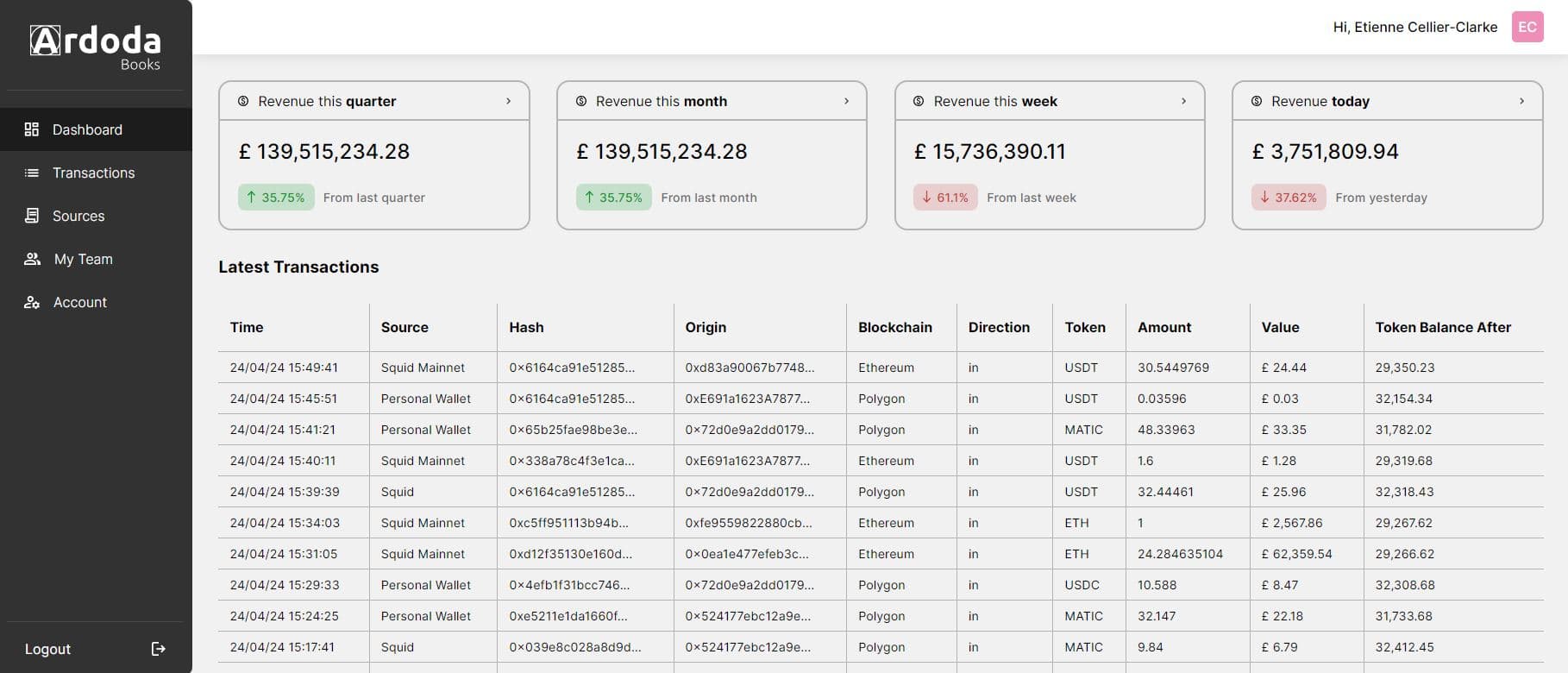Click the Ardoda Books logo
Image resolution: width=1568 pixels, height=673 pixels.
(x=96, y=47)
